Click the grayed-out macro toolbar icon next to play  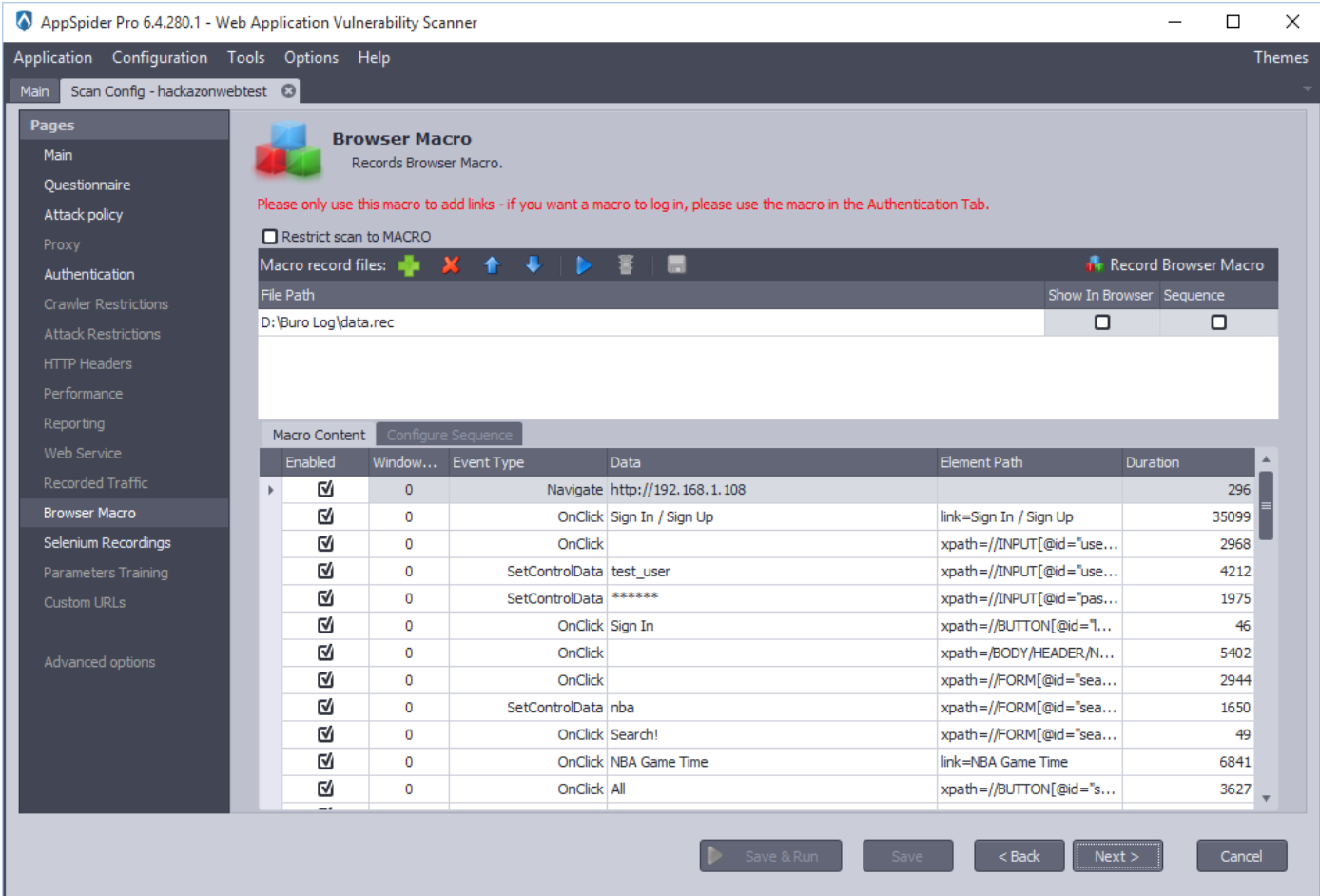coord(625,265)
